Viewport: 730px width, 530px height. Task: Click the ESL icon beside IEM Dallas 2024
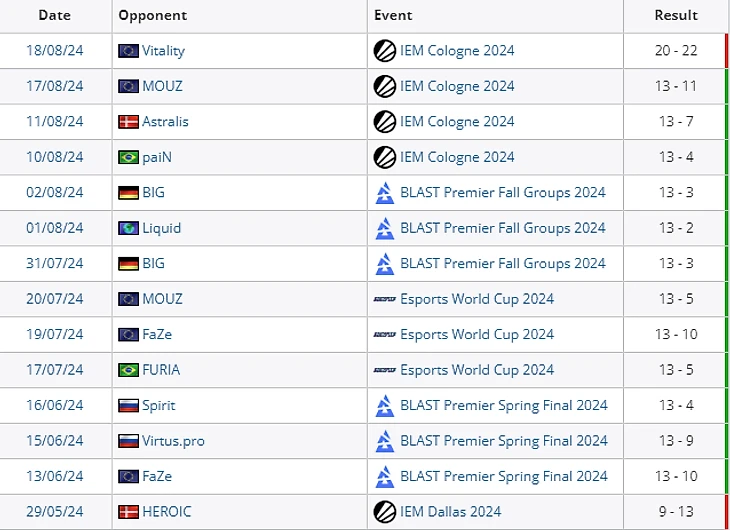click(x=384, y=512)
